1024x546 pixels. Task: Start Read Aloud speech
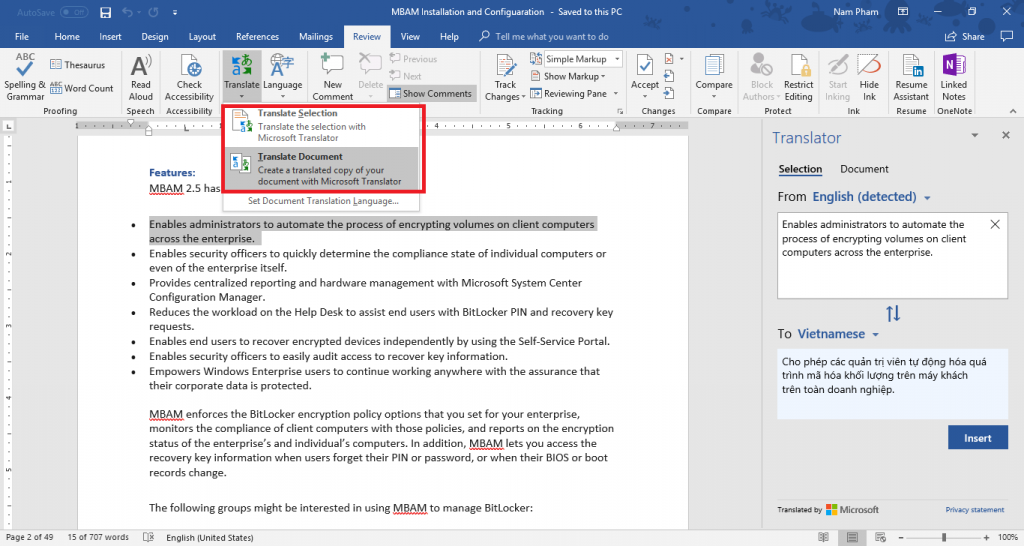140,77
